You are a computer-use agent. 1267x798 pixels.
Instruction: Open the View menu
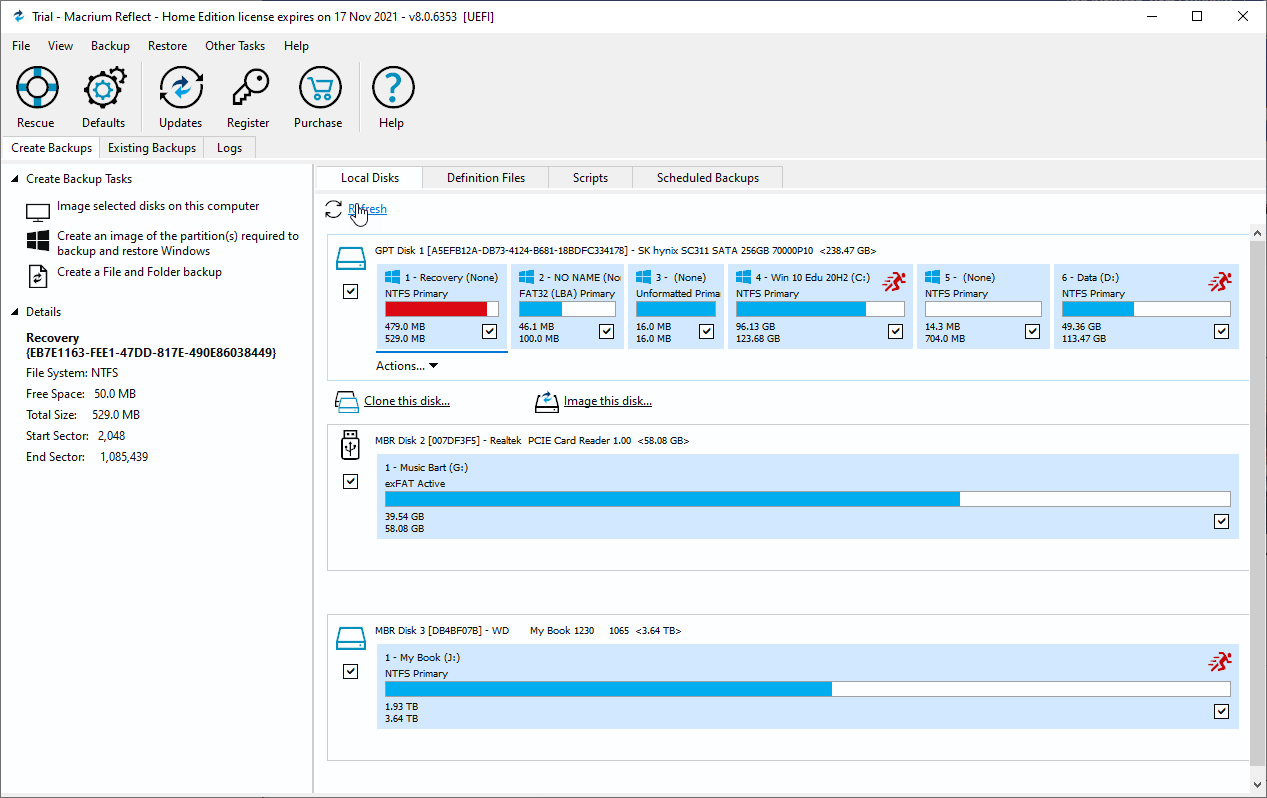[x=61, y=46]
